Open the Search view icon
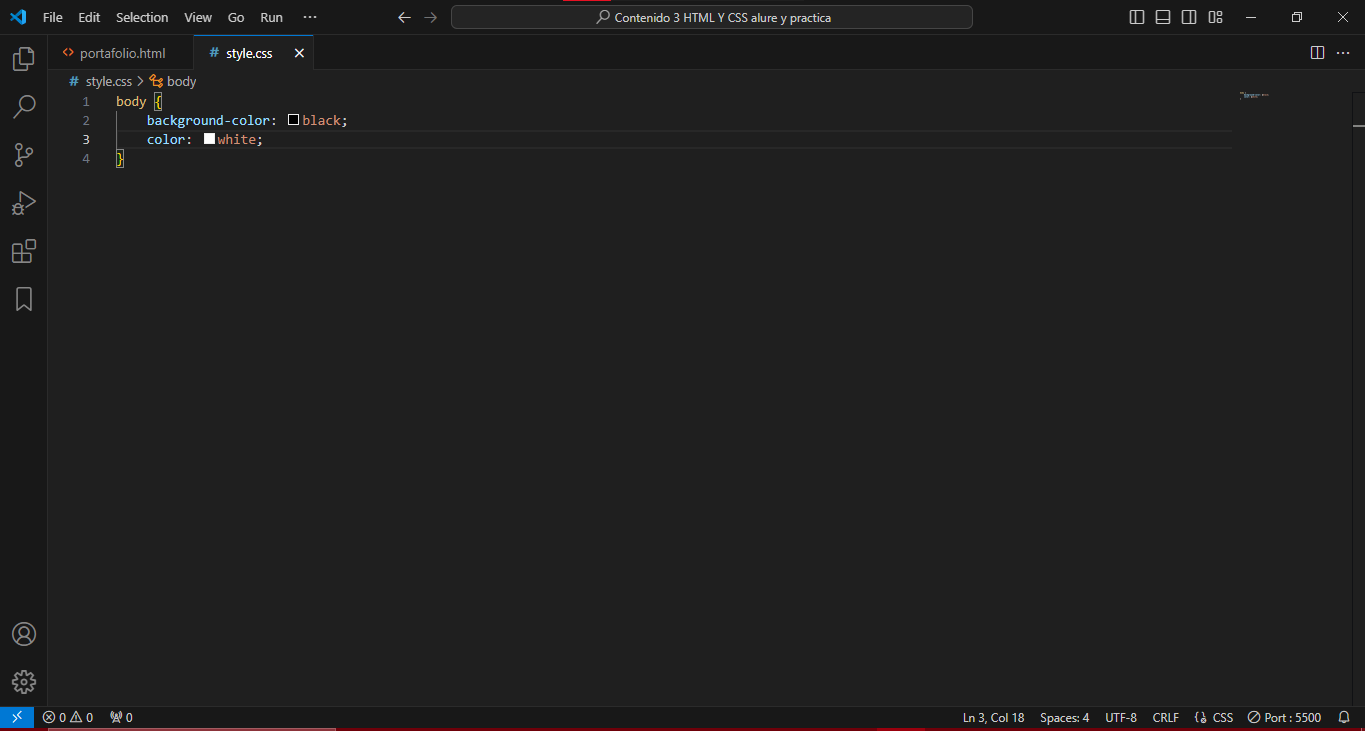This screenshot has width=1365, height=731. point(24,107)
